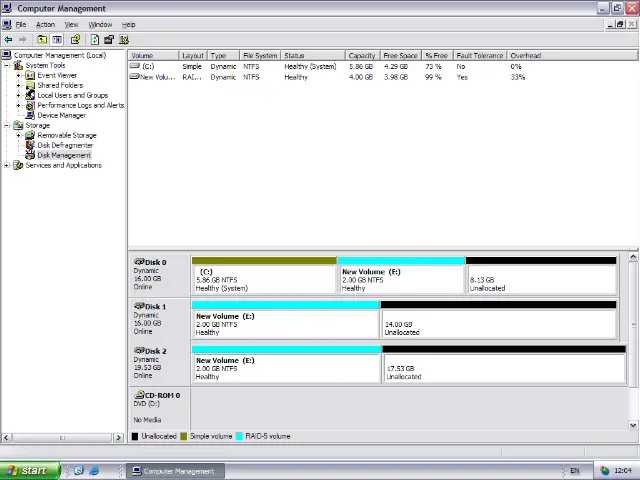This screenshot has width=640, height=480.
Task: Click the CD-ROM 0 drive icon
Action: (140, 395)
